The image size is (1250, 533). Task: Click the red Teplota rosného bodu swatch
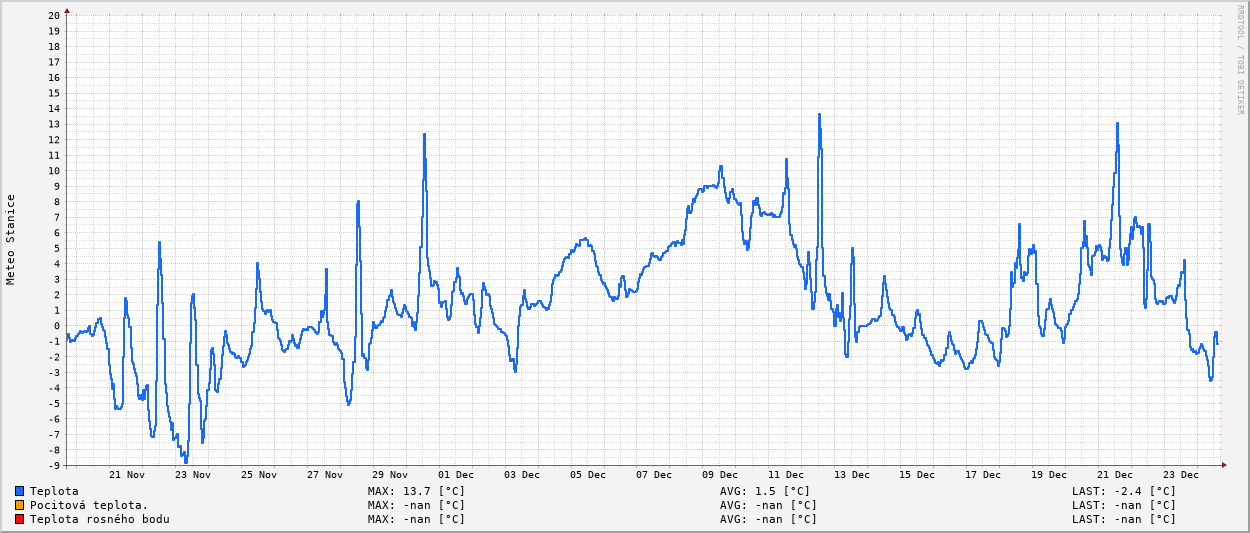(x=19, y=519)
